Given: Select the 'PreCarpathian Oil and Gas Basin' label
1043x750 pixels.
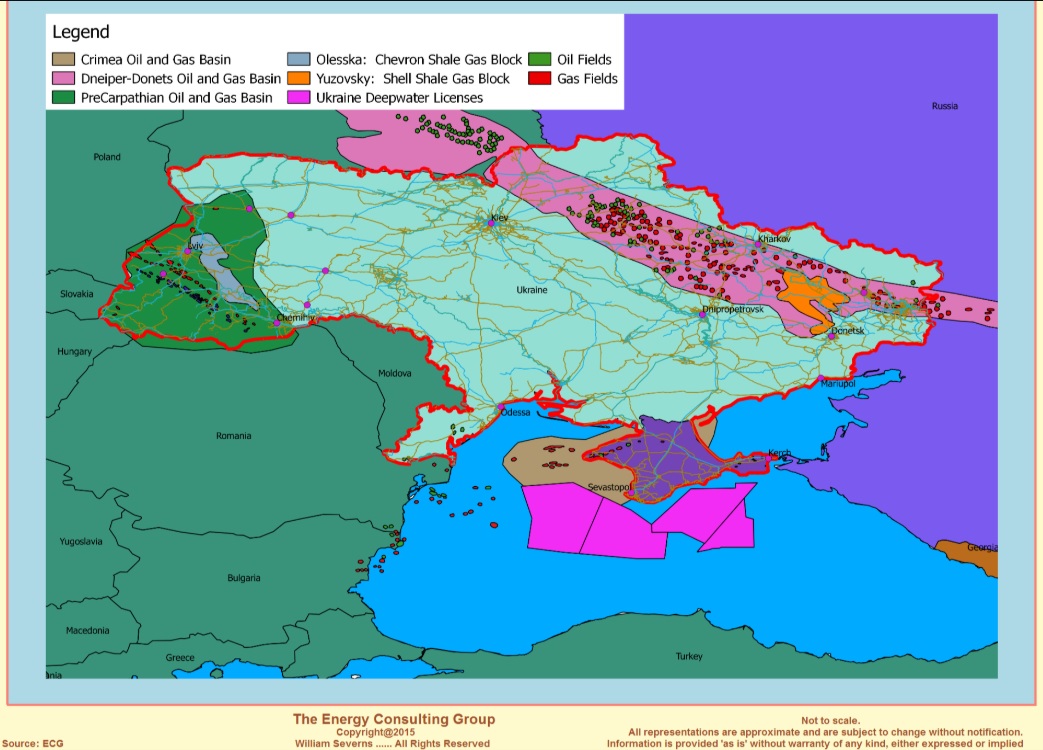Looking at the screenshot, I should click(x=176, y=98).
